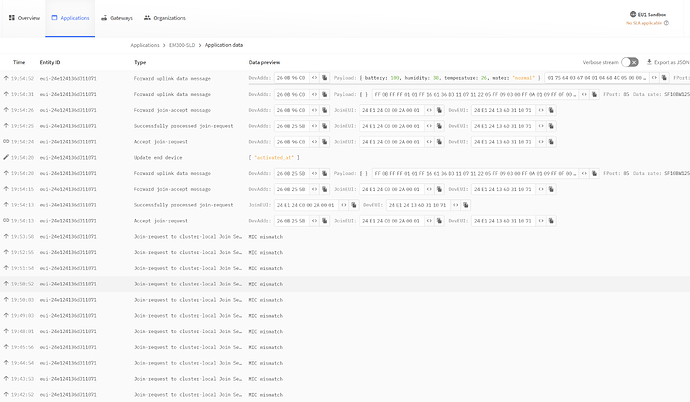Copy the DevAddr in the 19:54:26 row
The height and width of the screenshot is (402, 690).
point(325,110)
